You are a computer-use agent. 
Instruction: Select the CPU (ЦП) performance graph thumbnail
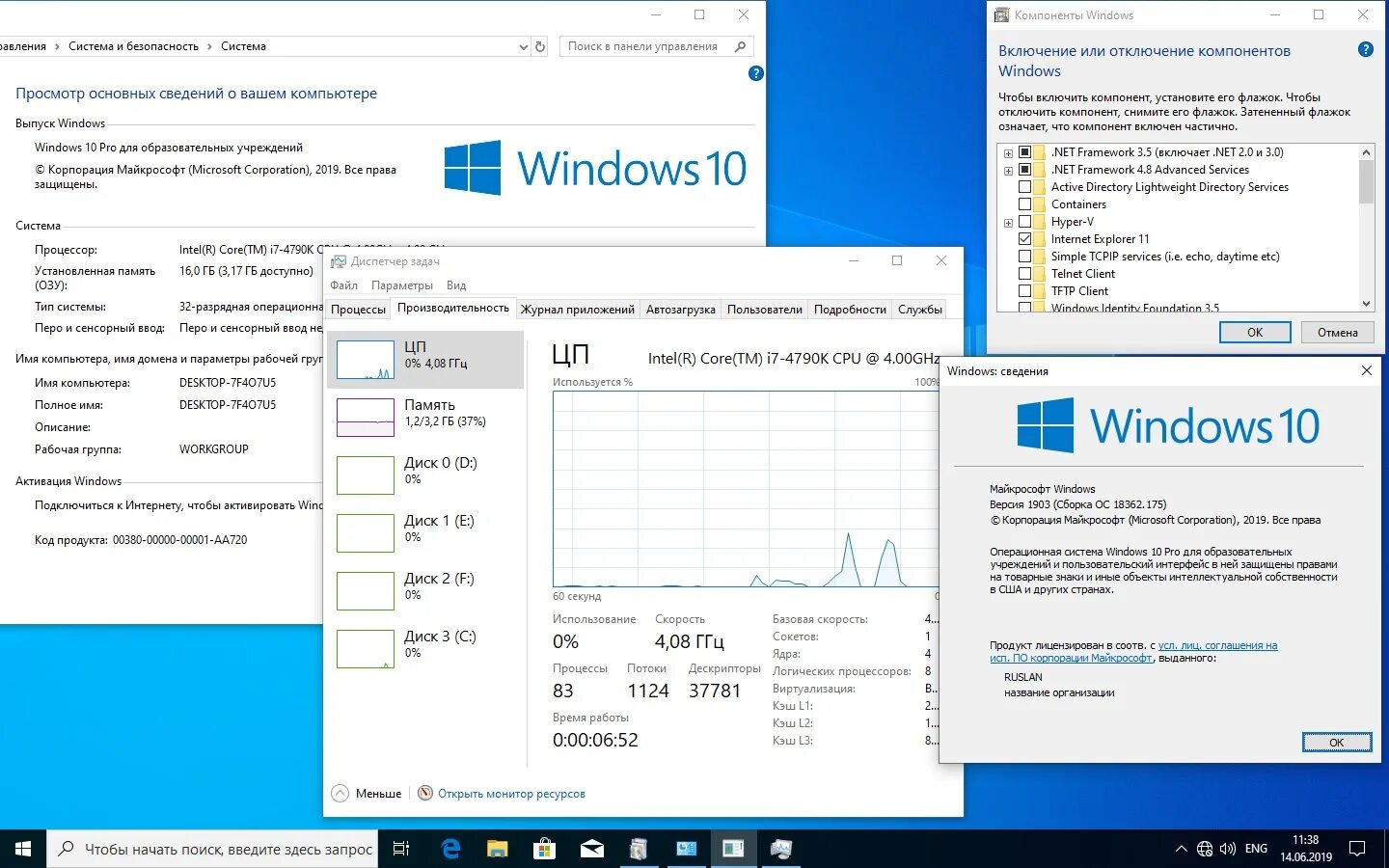click(x=366, y=360)
